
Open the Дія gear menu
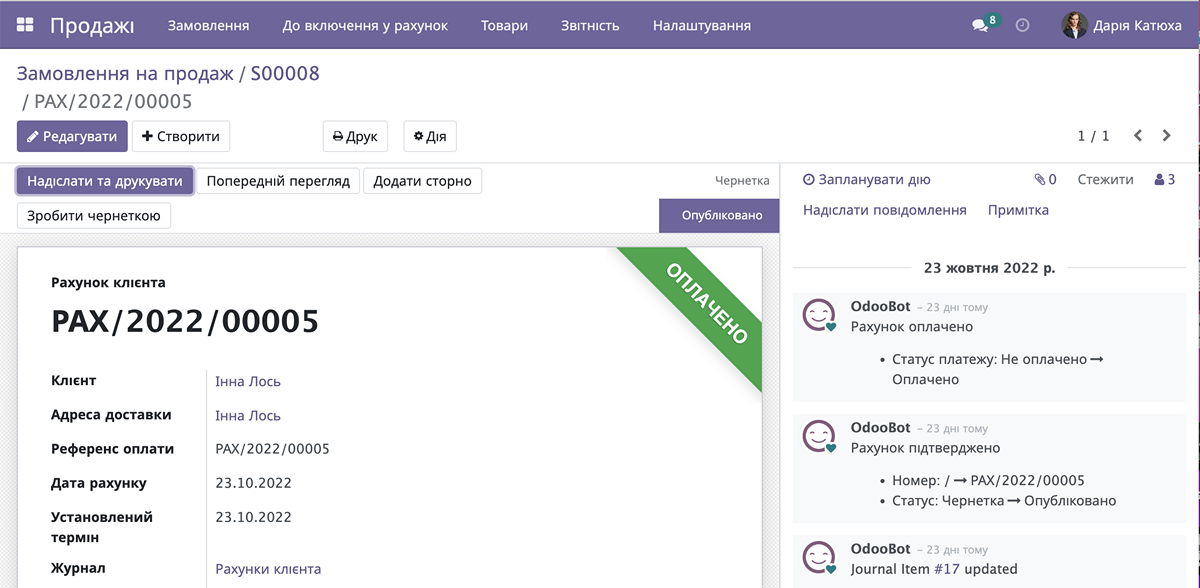click(429, 136)
